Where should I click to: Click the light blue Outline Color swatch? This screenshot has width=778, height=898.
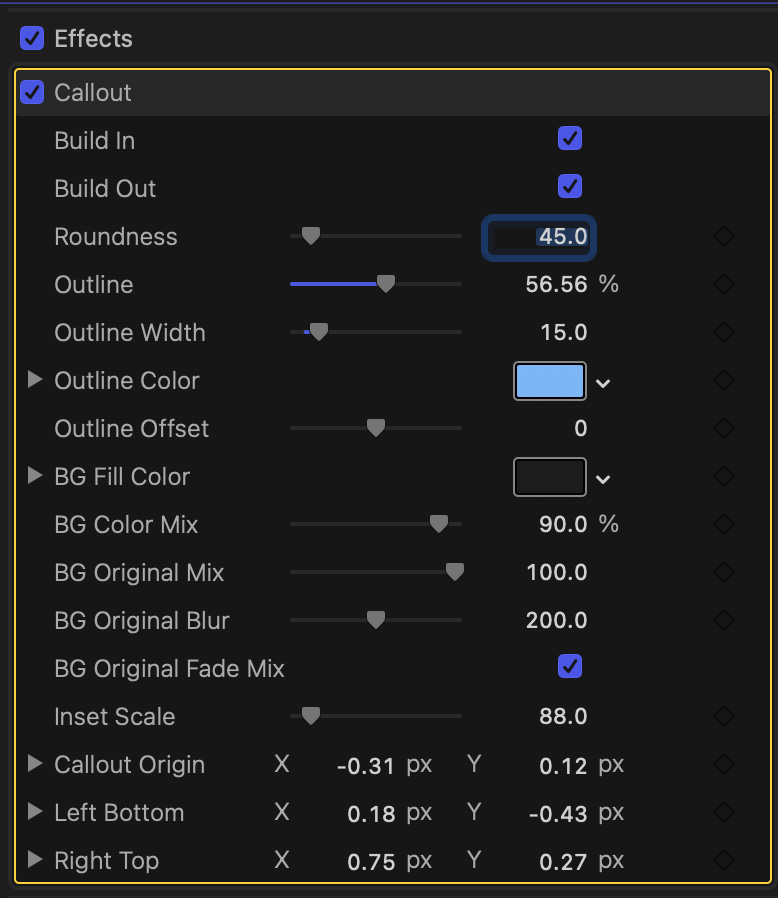[x=549, y=381]
